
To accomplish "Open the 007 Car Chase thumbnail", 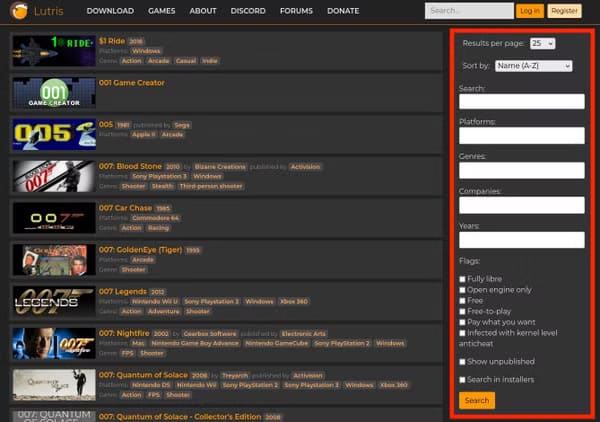I will tap(54, 218).
